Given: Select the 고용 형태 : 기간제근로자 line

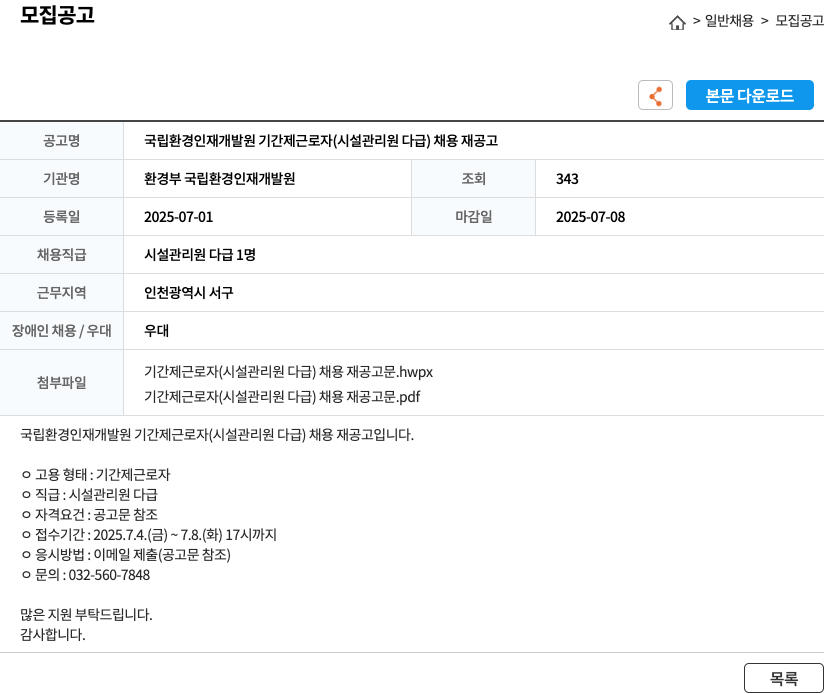Looking at the screenshot, I should tap(96, 475).
